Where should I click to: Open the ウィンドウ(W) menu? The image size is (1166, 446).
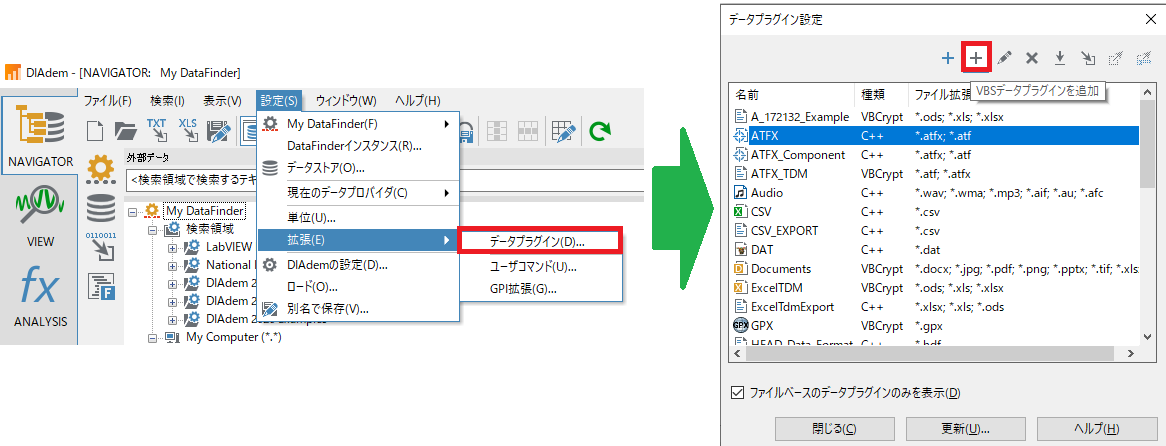point(346,100)
